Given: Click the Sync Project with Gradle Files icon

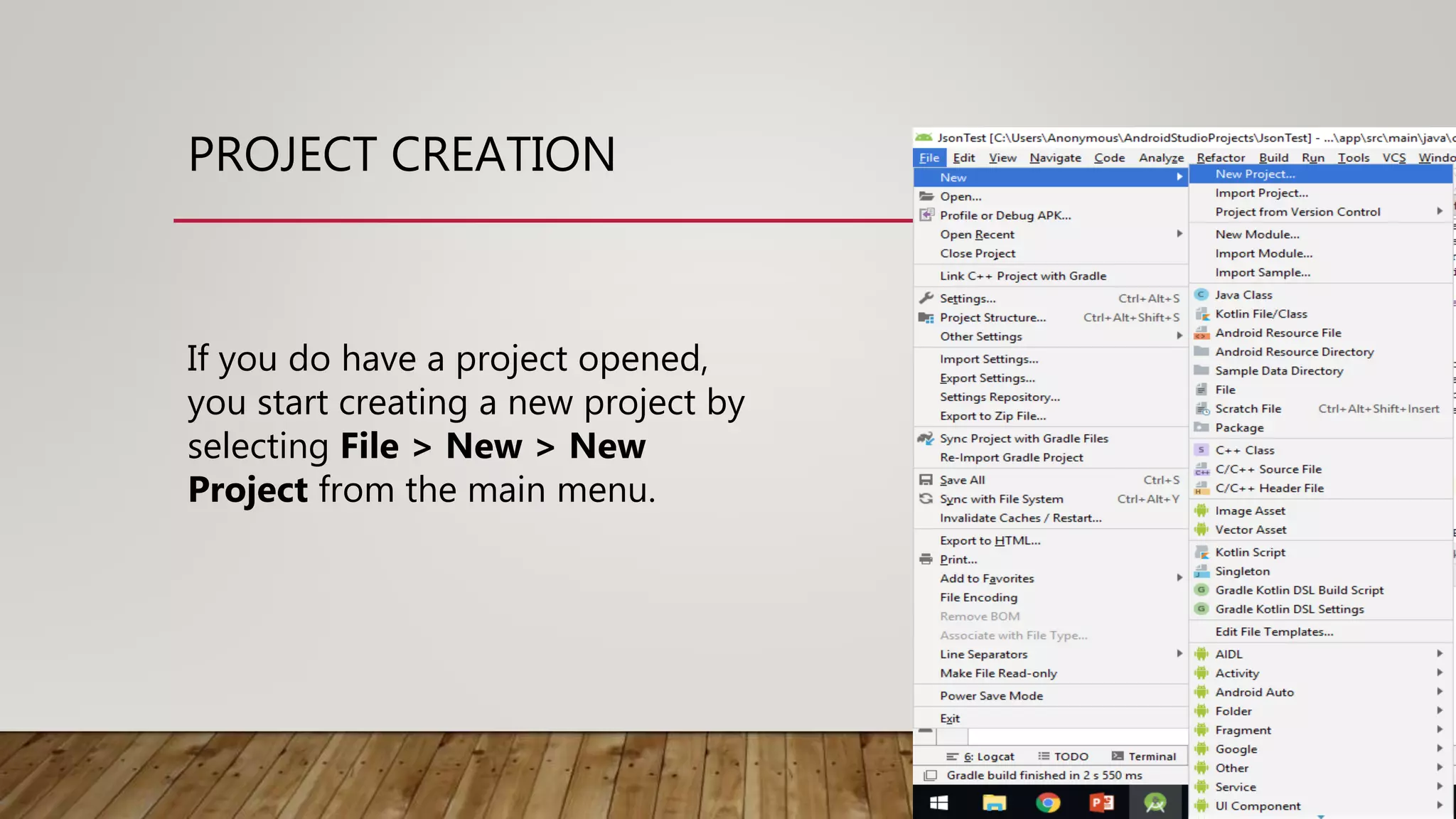Looking at the screenshot, I should (x=926, y=438).
